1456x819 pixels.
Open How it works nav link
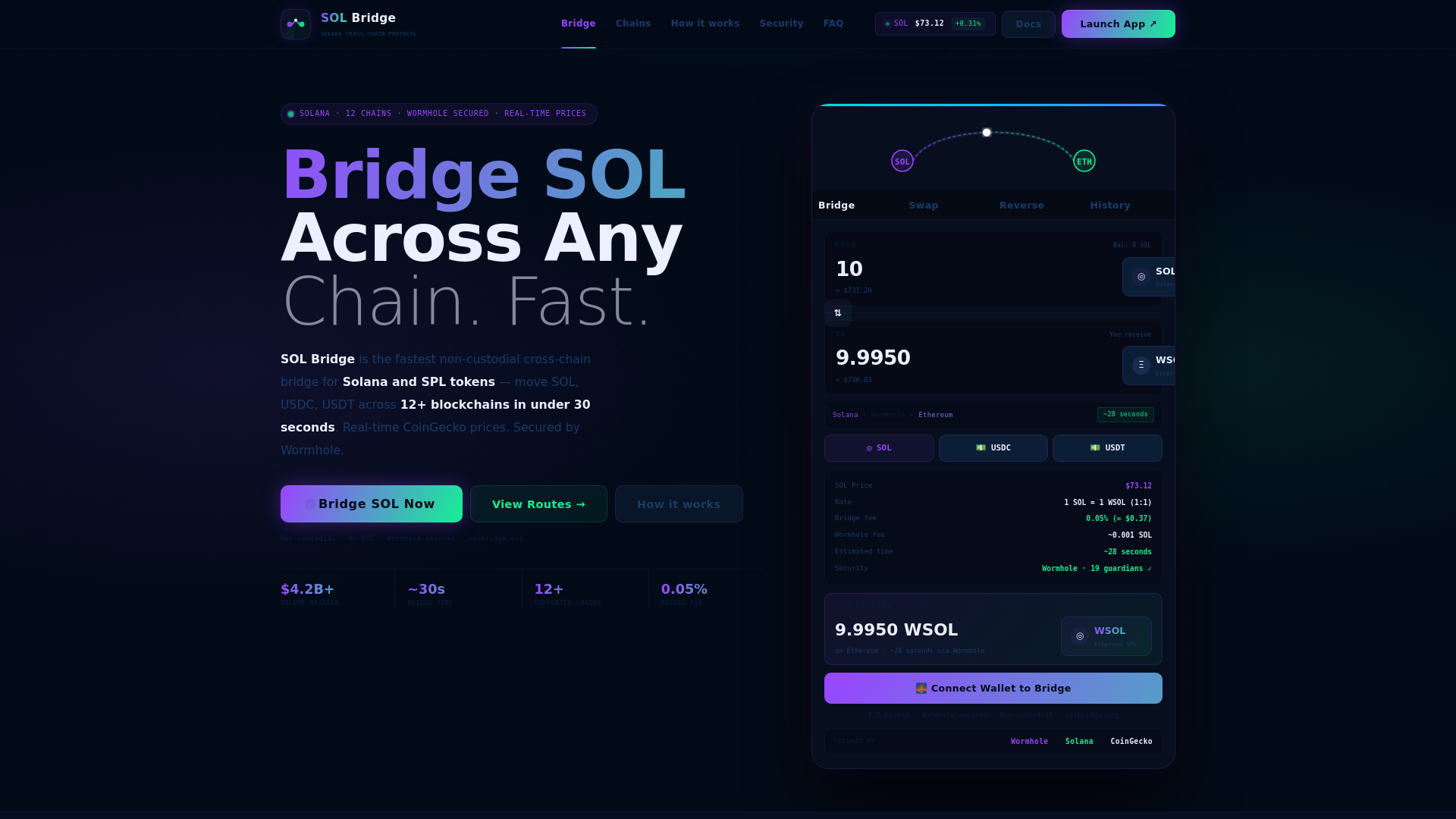[705, 24]
